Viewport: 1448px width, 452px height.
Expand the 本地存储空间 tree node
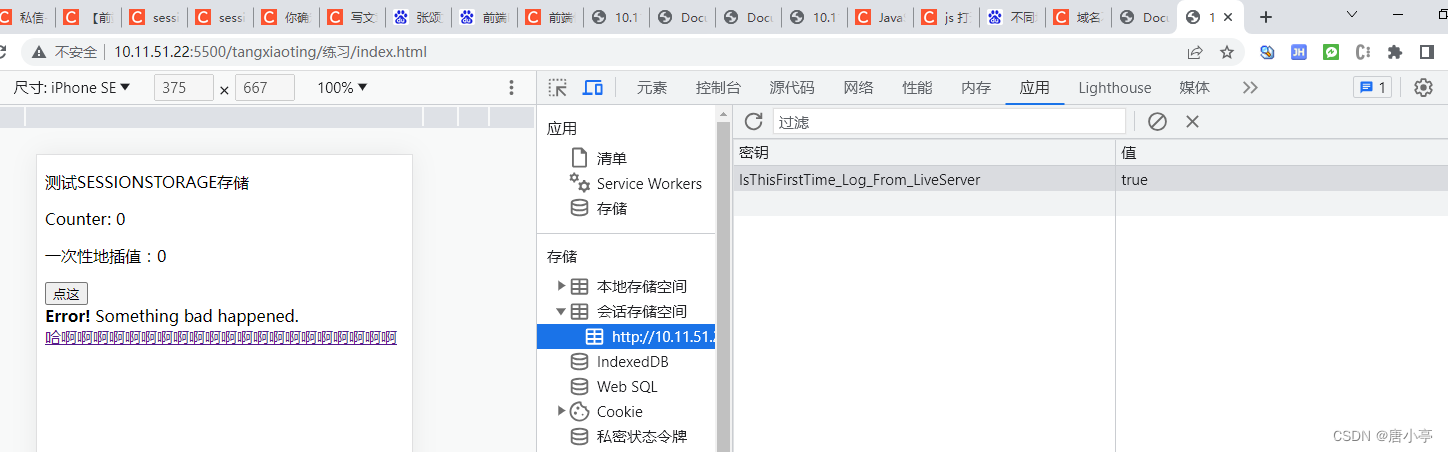click(561, 286)
